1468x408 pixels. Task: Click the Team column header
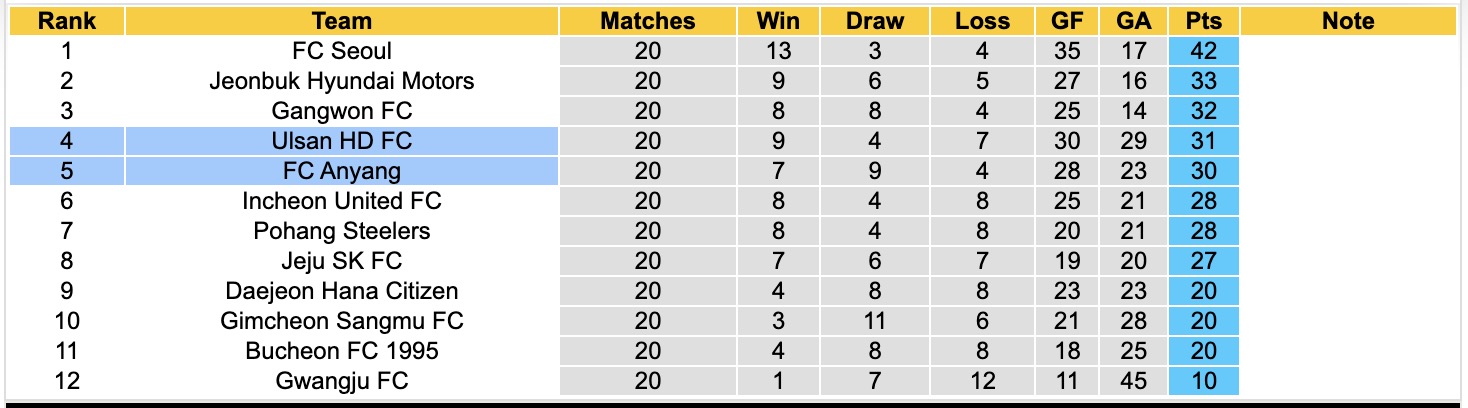pyautogui.click(x=342, y=21)
